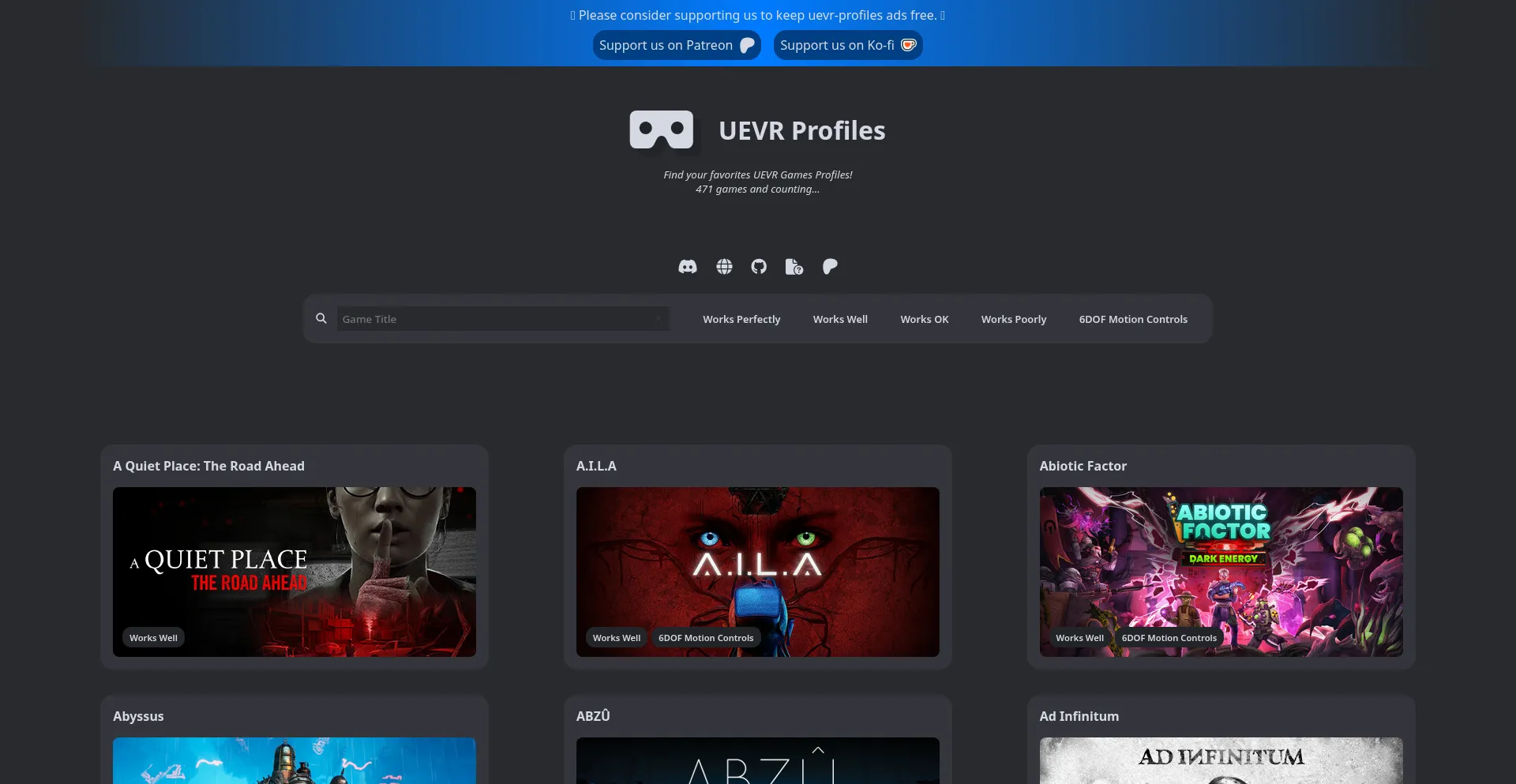Open the GitHub icon link
Viewport: 1516px width, 784px height.
(759, 267)
